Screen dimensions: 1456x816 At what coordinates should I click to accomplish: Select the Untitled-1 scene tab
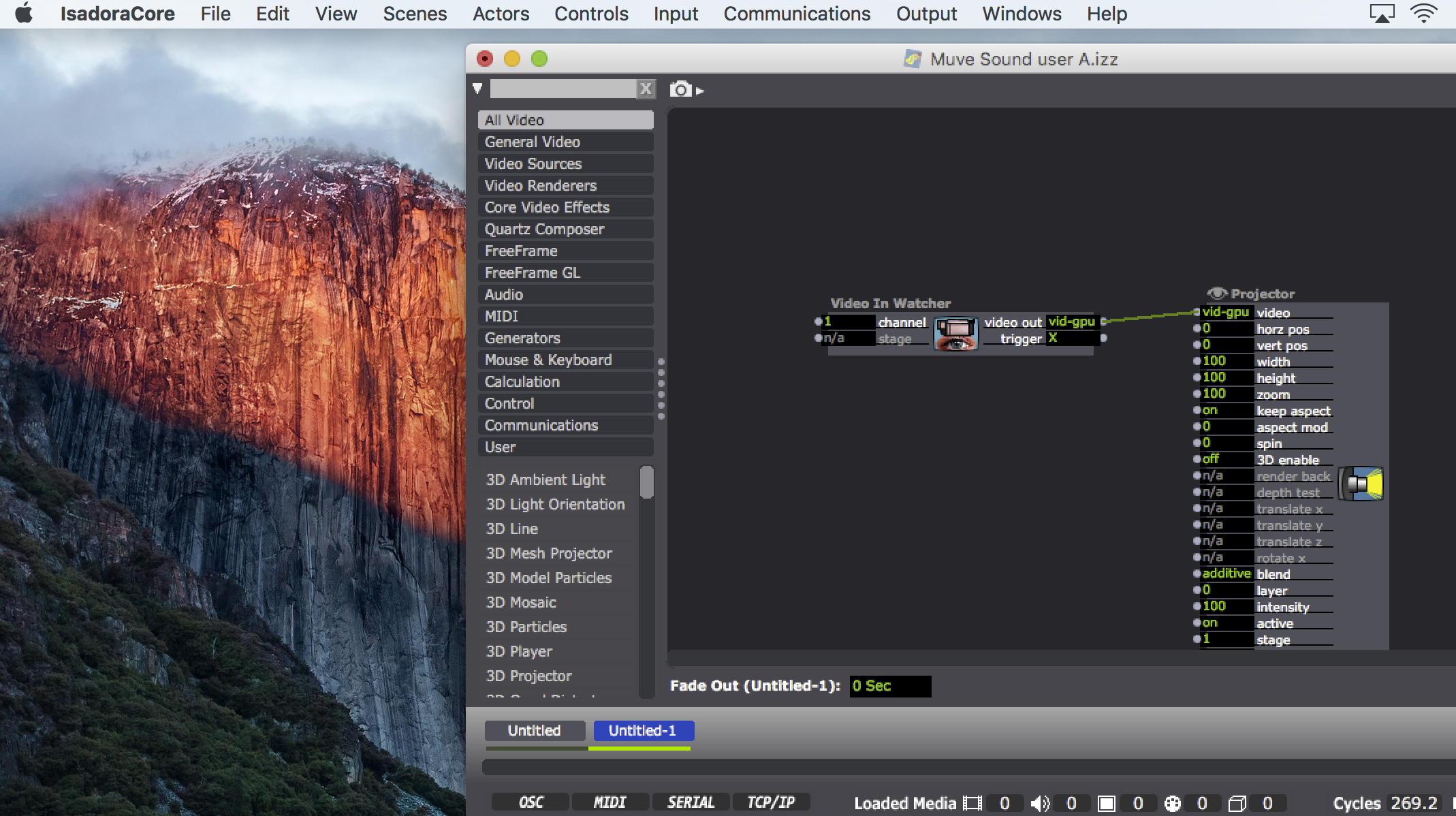coord(640,730)
